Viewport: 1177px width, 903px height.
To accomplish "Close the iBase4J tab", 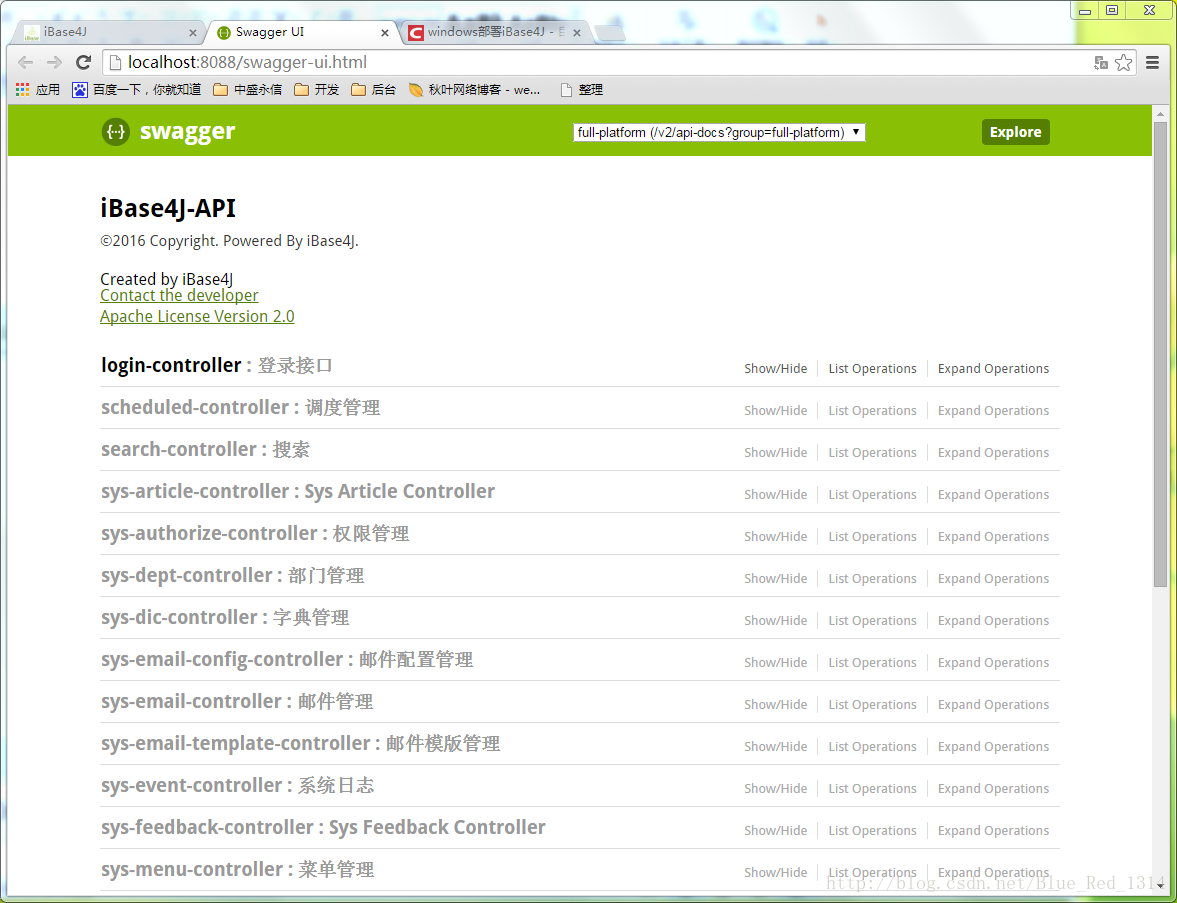I will pyautogui.click(x=192, y=33).
